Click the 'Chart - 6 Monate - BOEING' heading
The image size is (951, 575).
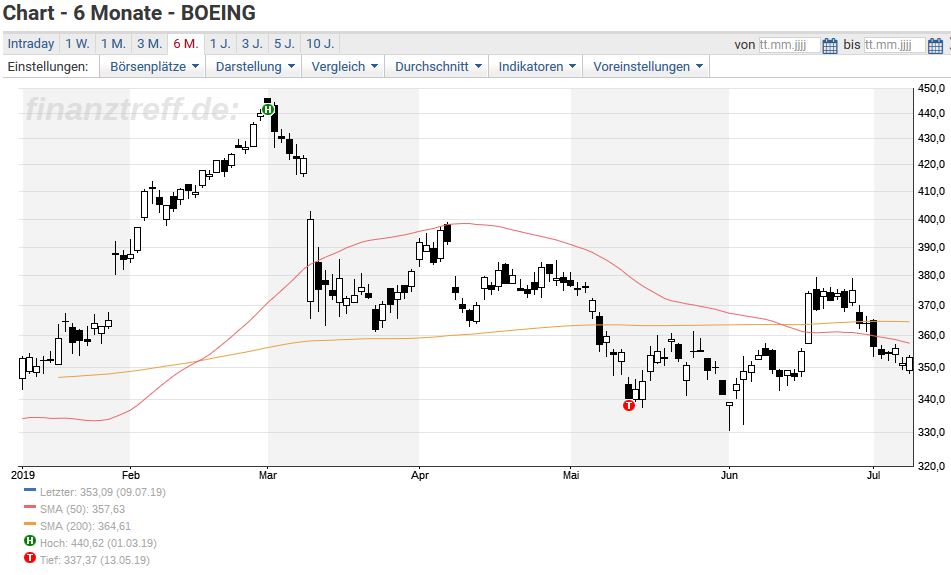[129, 13]
